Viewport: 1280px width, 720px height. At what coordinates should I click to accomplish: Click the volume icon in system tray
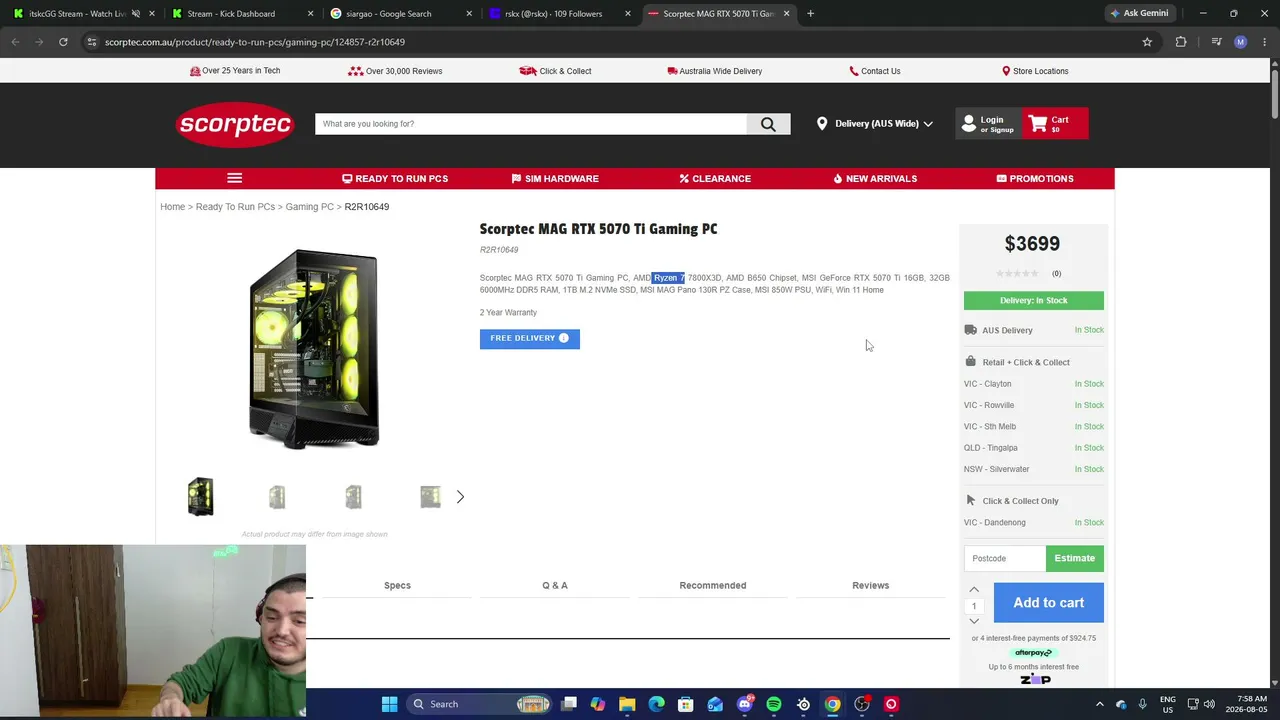click(1209, 704)
